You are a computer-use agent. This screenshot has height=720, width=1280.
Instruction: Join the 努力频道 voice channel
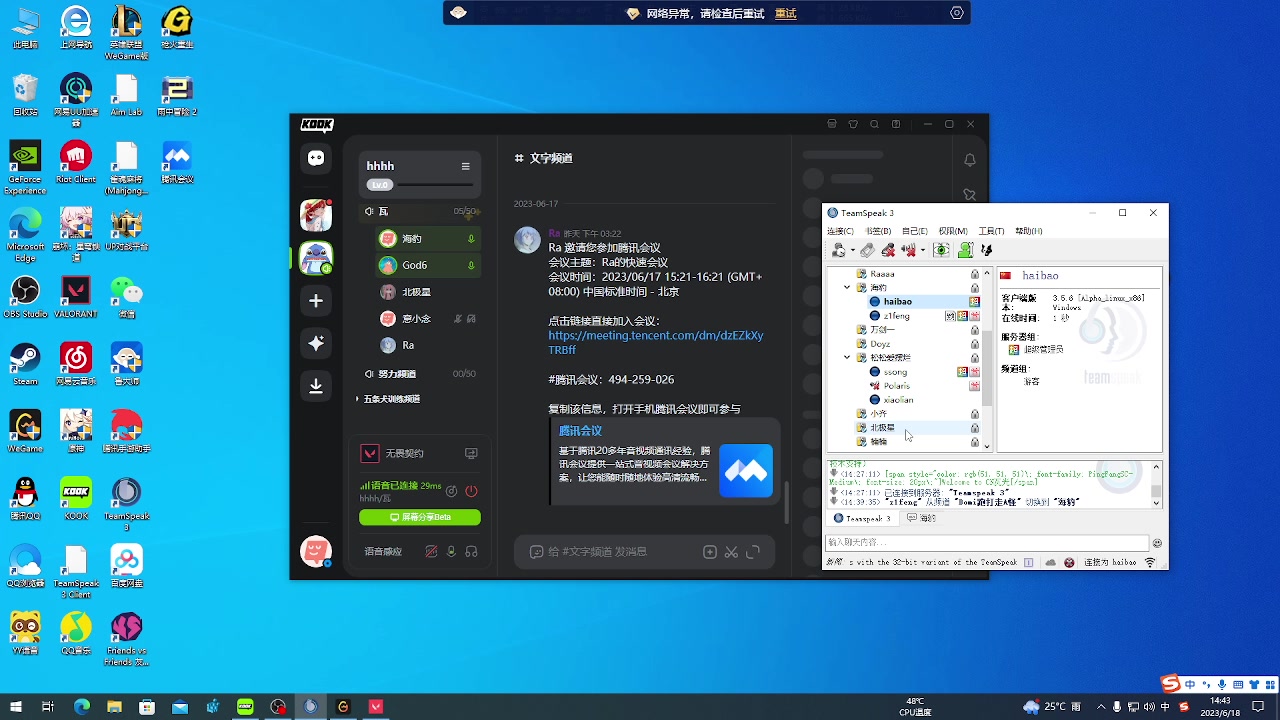420,374
